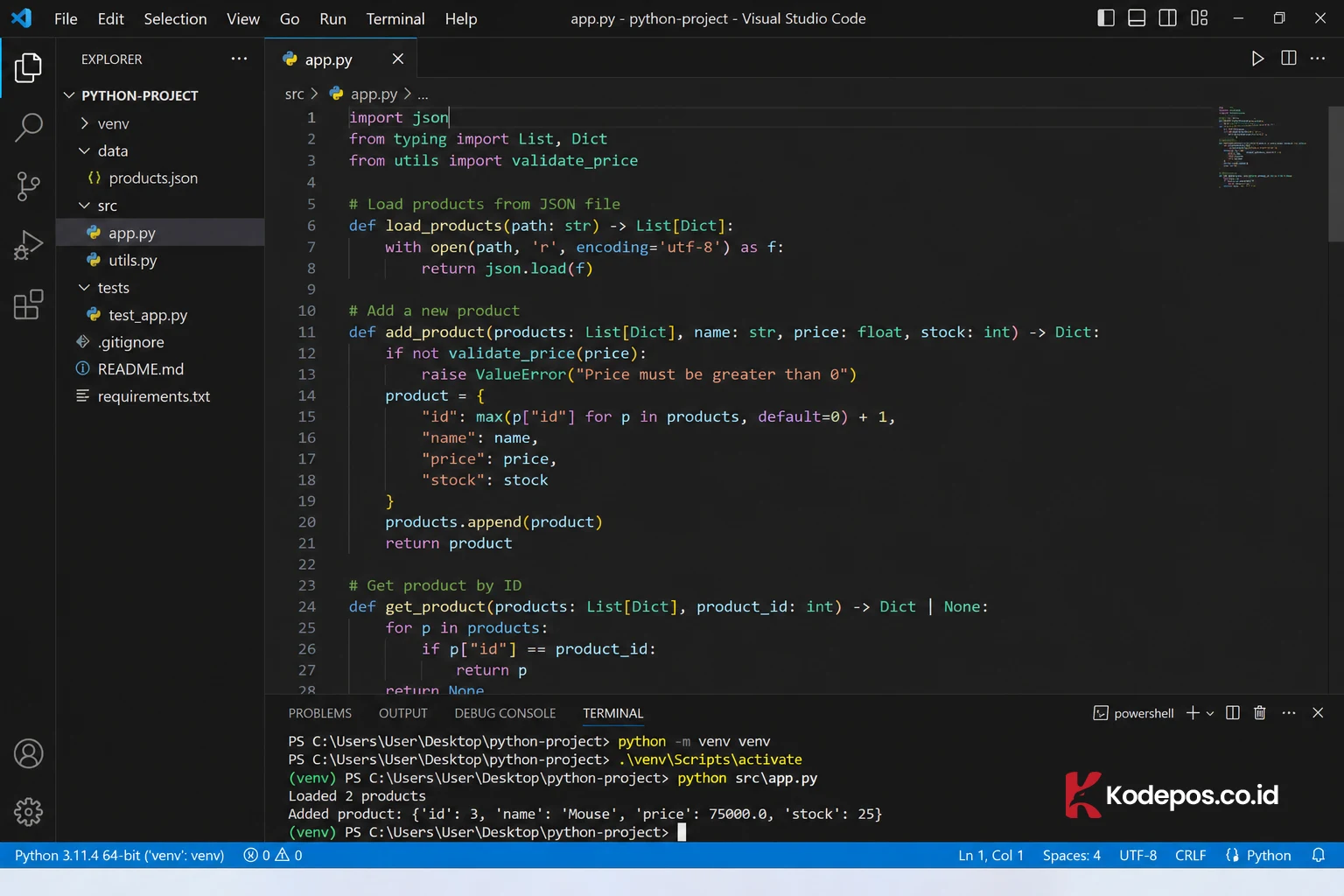1344x896 pixels.
Task: Open Customize Layout icon
Action: click(x=1199, y=17)
